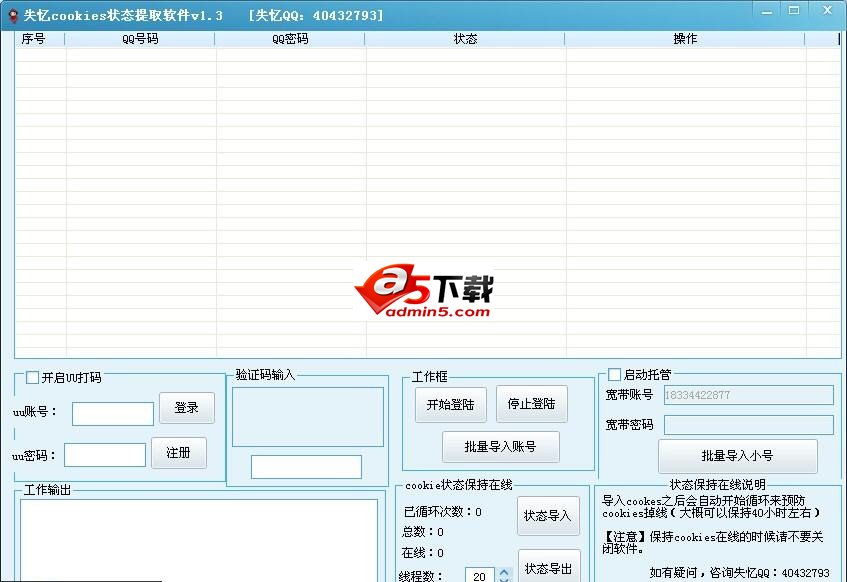This screenshot has height=582, width=847.
Task: Click inside the 工作输出 log box
Action: point(199,540)
